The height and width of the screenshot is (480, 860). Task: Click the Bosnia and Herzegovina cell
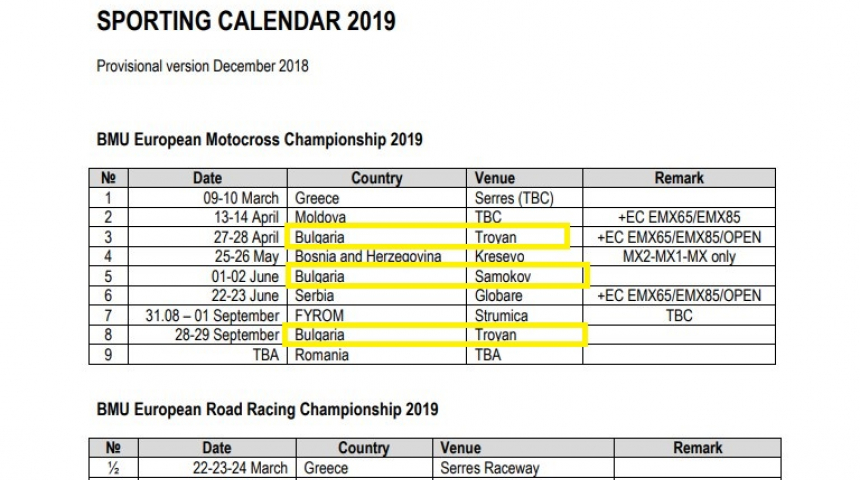pyautogui.click(x=368, y=256)
